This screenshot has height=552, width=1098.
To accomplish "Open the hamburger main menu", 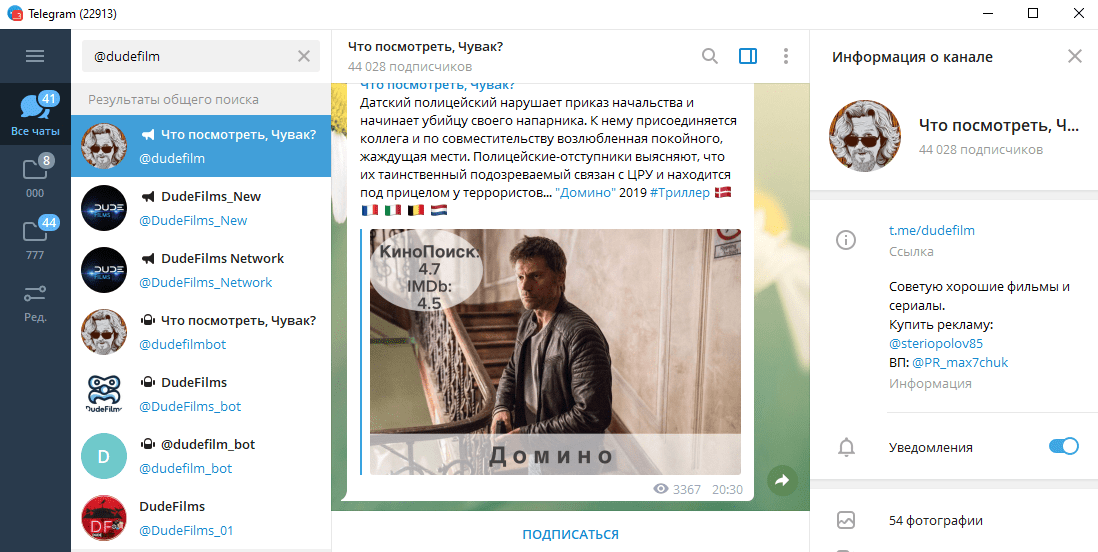I will point(35,56).
